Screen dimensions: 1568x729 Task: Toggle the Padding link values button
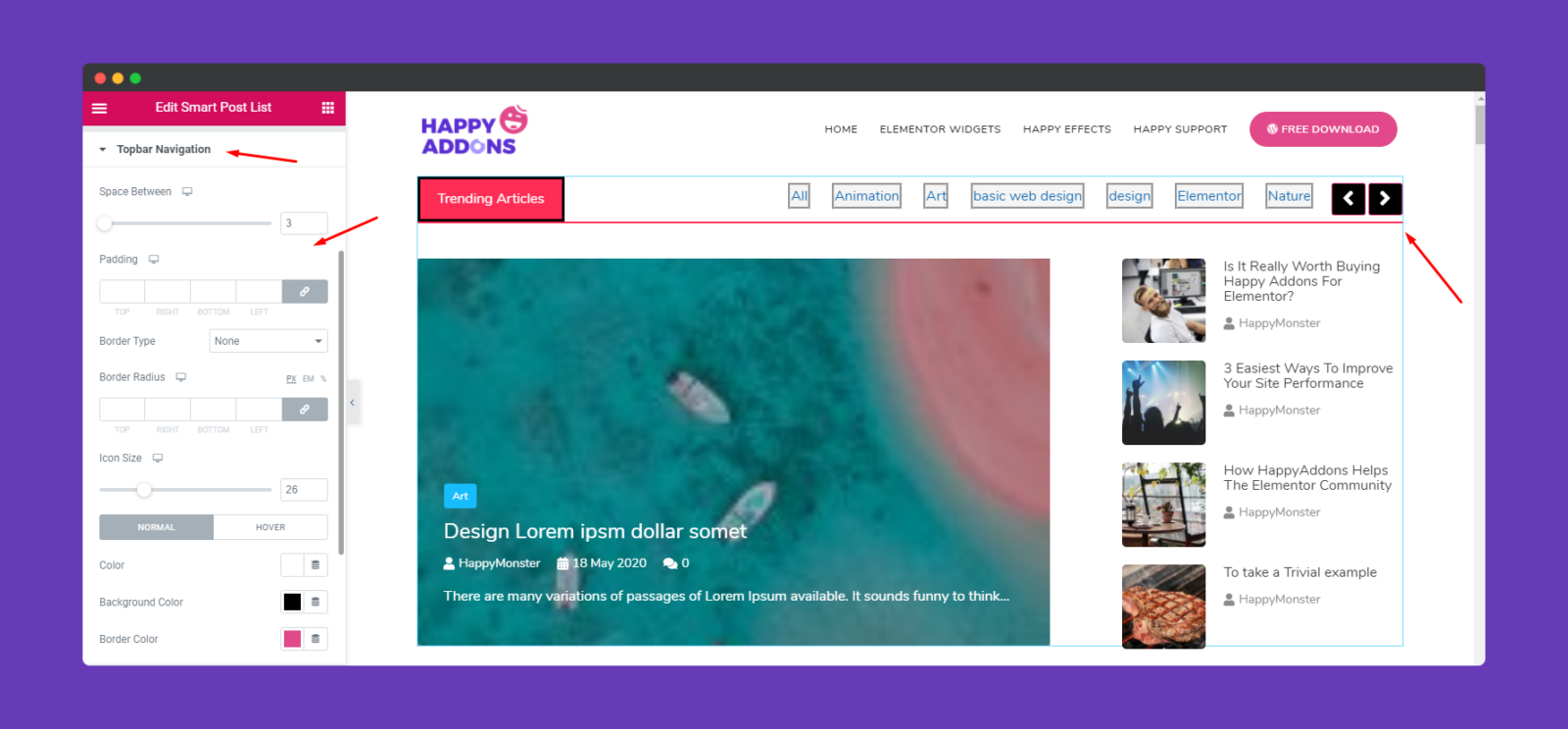pos(305,291)
